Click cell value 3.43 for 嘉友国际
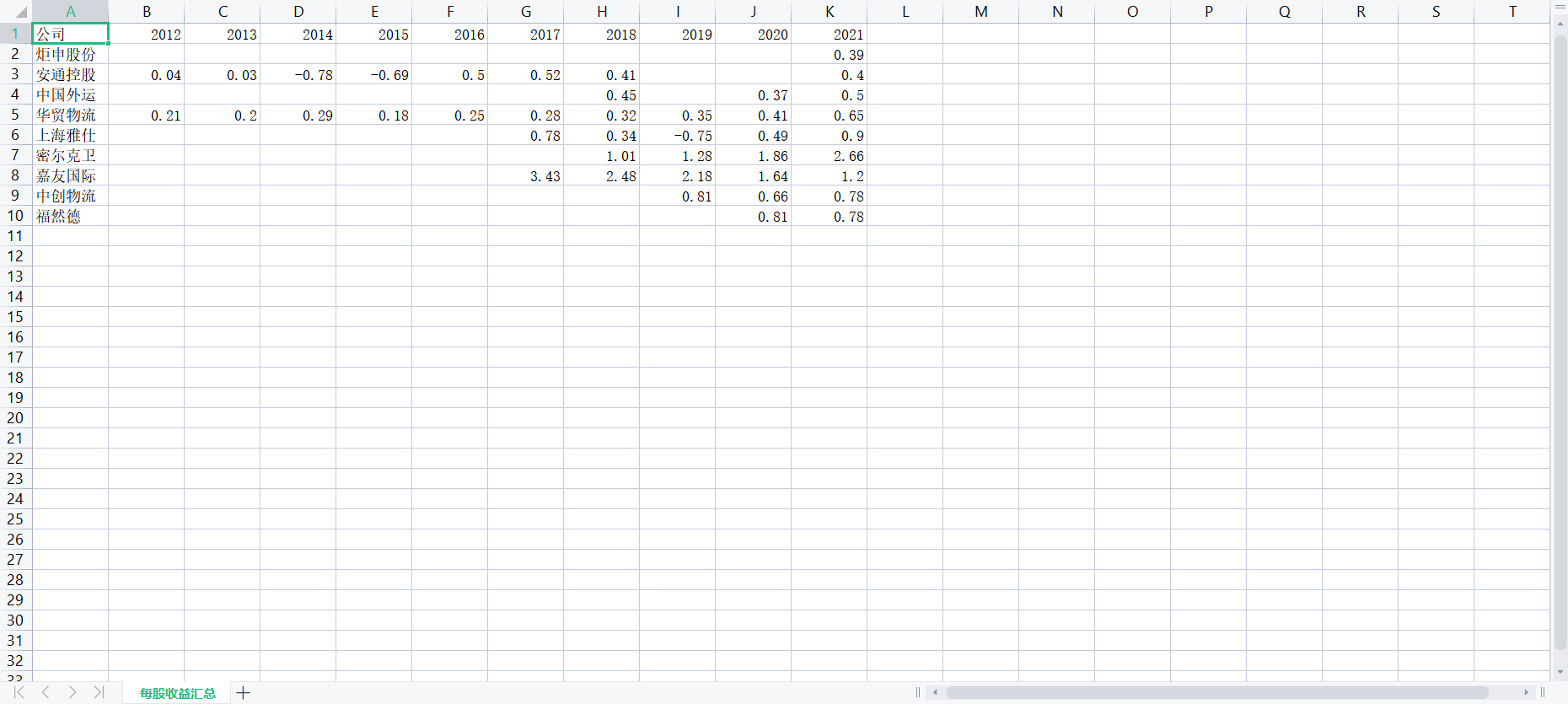1568x704 pixels. point(526,175)
